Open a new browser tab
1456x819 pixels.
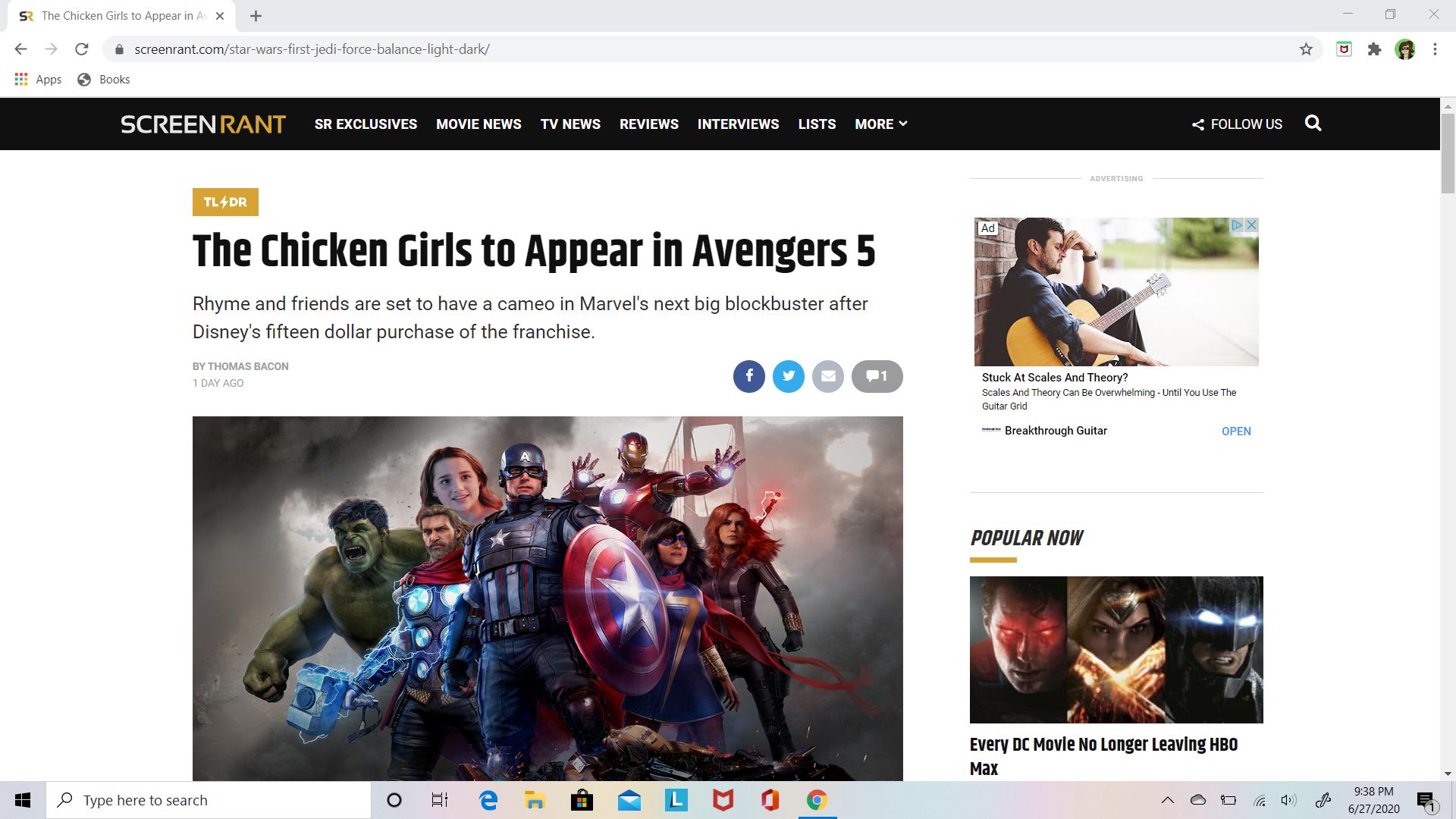256,16
